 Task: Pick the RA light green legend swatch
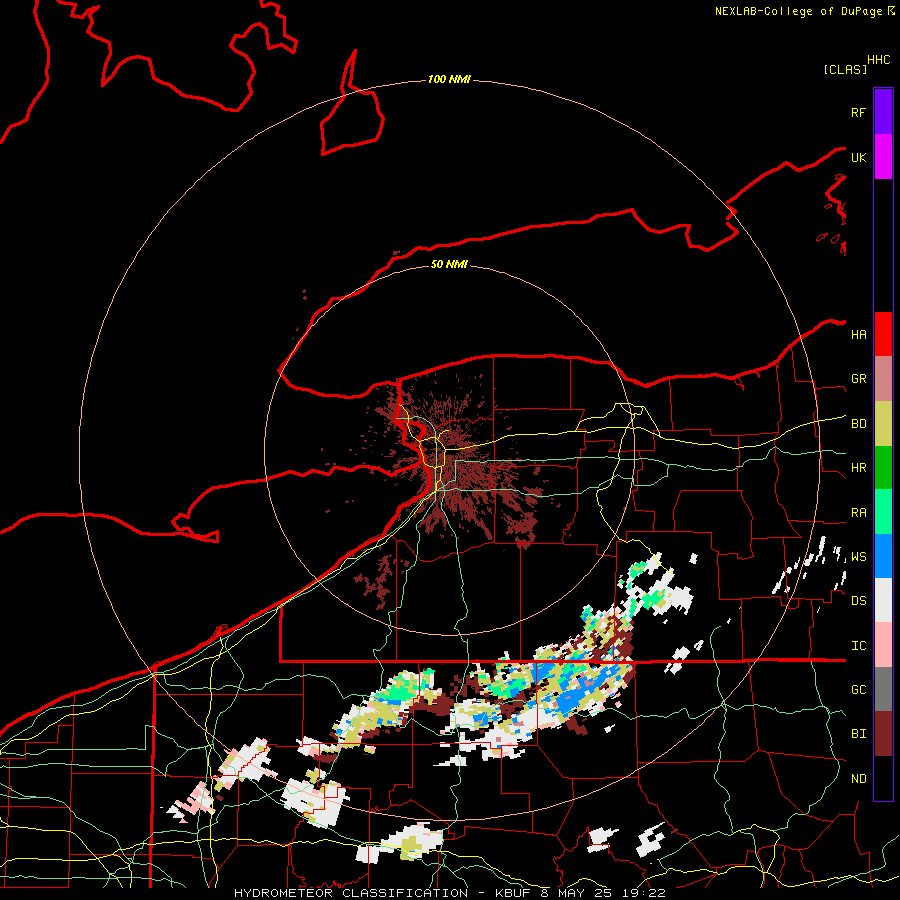pos(883,512)
